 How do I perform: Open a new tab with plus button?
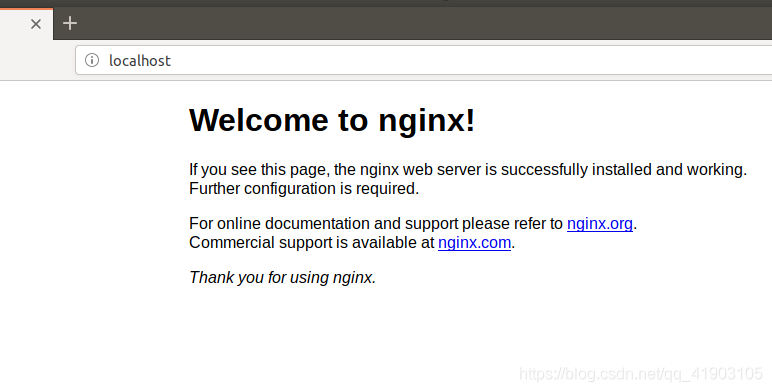coord(70,23)
